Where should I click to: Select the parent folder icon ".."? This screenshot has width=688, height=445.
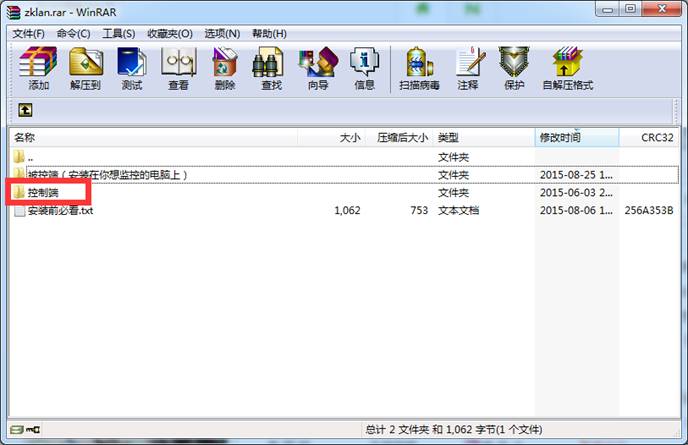pyautogui.click(x=19, y=157)
